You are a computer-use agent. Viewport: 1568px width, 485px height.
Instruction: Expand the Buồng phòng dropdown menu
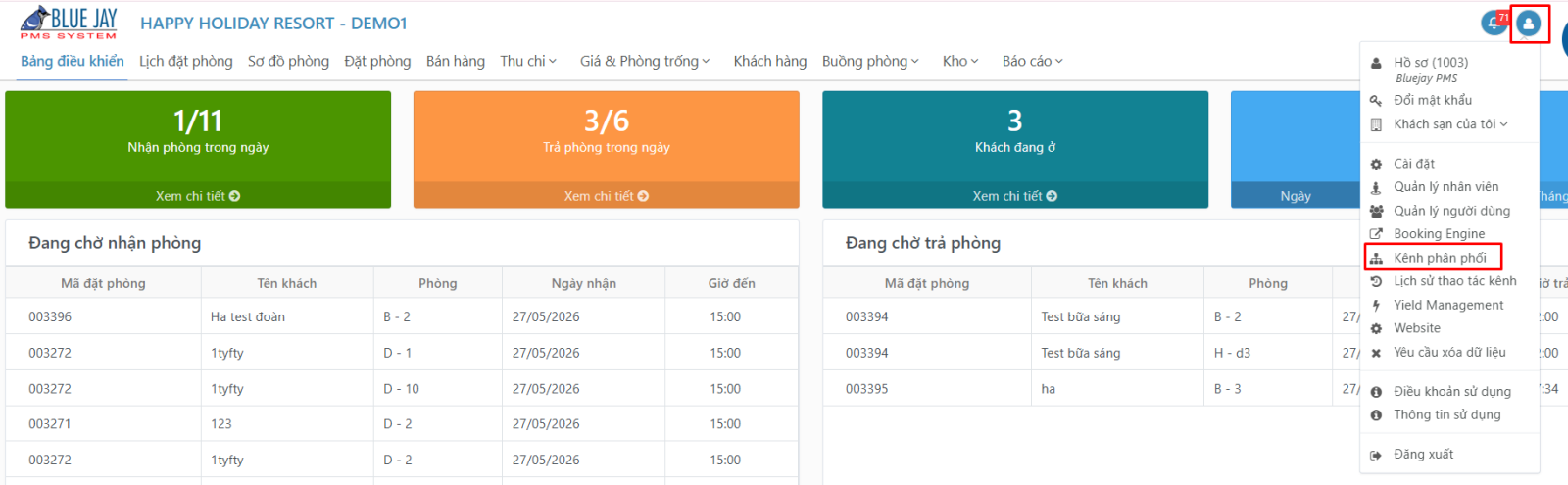tap(870, 61)
